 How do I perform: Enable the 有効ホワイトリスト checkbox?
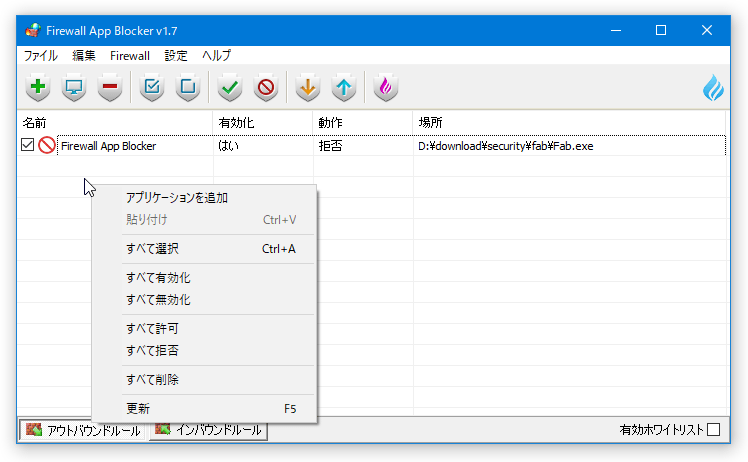[714, 430]
